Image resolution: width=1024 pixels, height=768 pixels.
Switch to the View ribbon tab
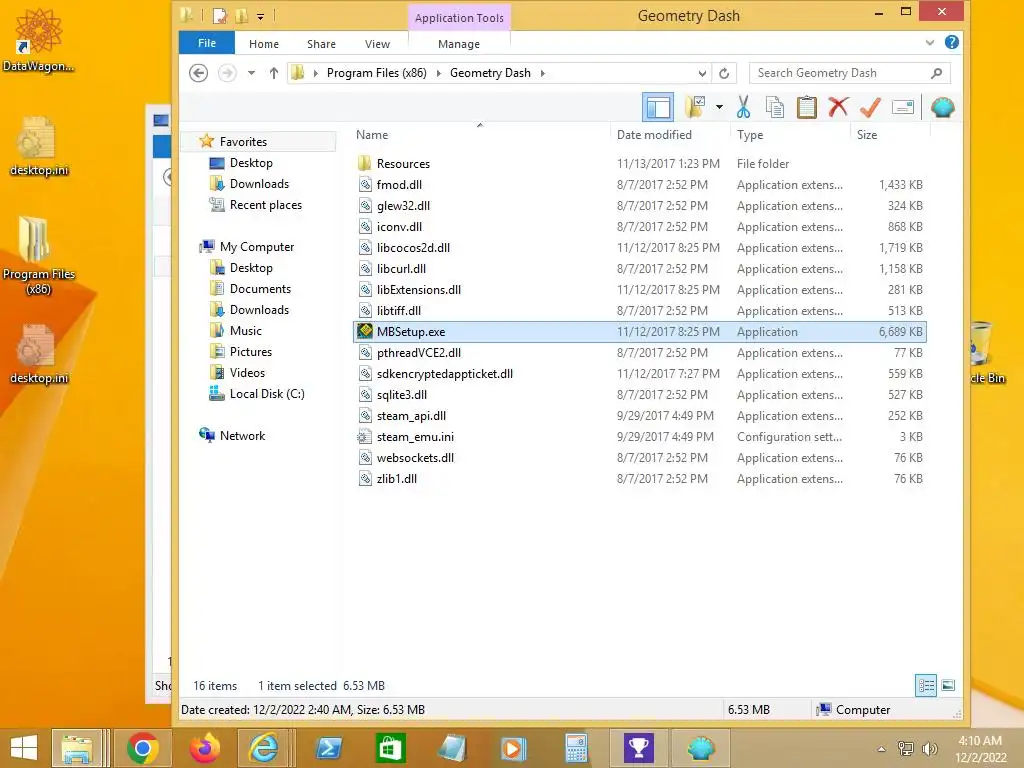[377, 44]
